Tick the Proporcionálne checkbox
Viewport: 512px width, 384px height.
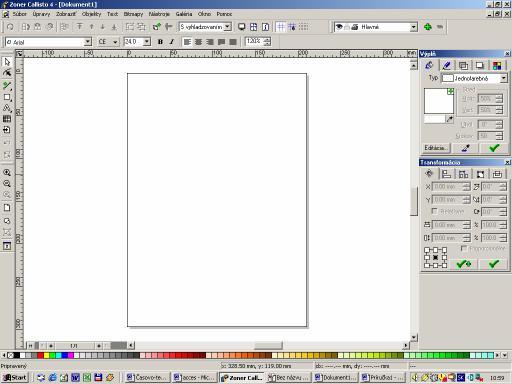click(x=464, y=248)
